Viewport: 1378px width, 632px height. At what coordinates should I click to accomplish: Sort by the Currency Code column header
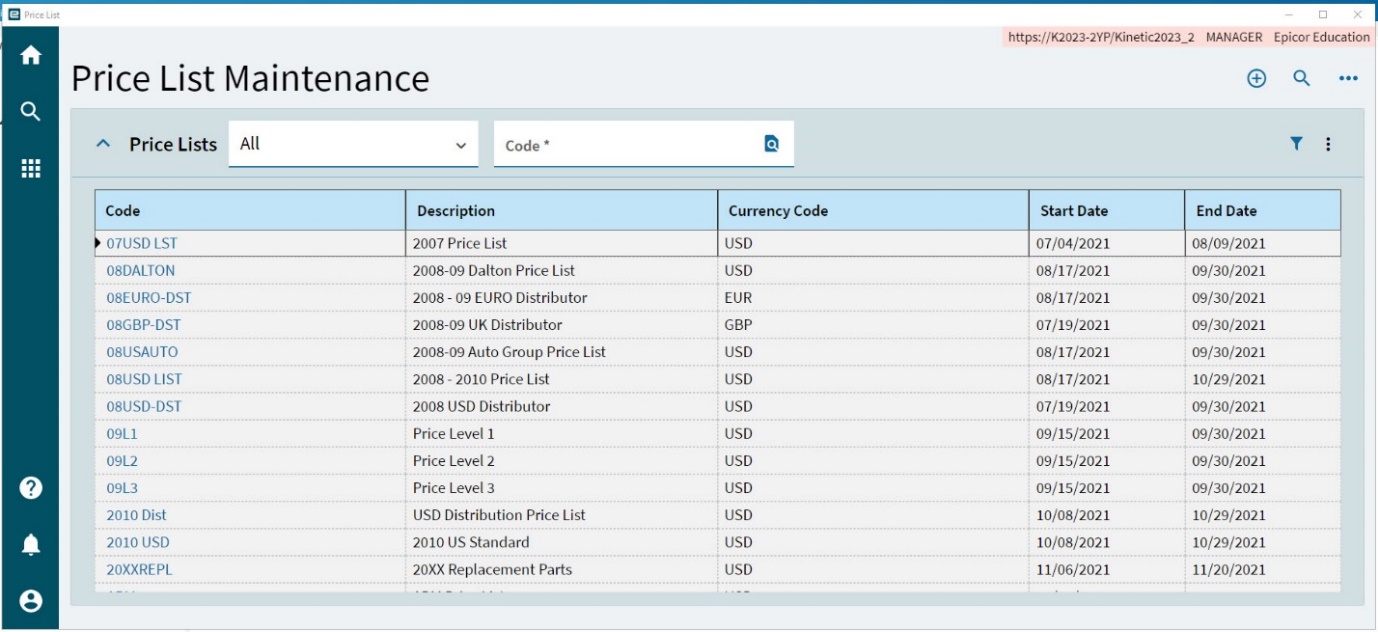(x=873, y=210)
